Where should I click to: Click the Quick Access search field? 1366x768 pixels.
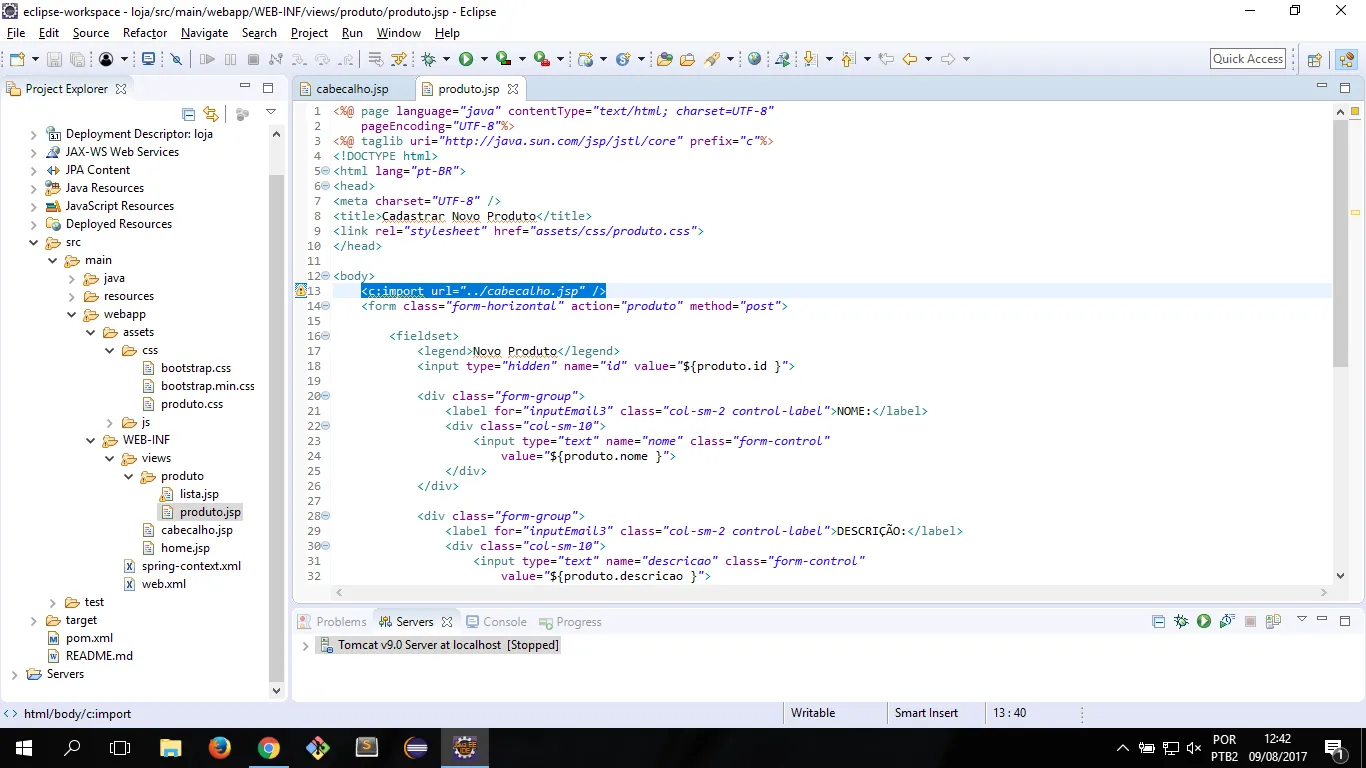pyautogui.click(x=1247, y=59)
